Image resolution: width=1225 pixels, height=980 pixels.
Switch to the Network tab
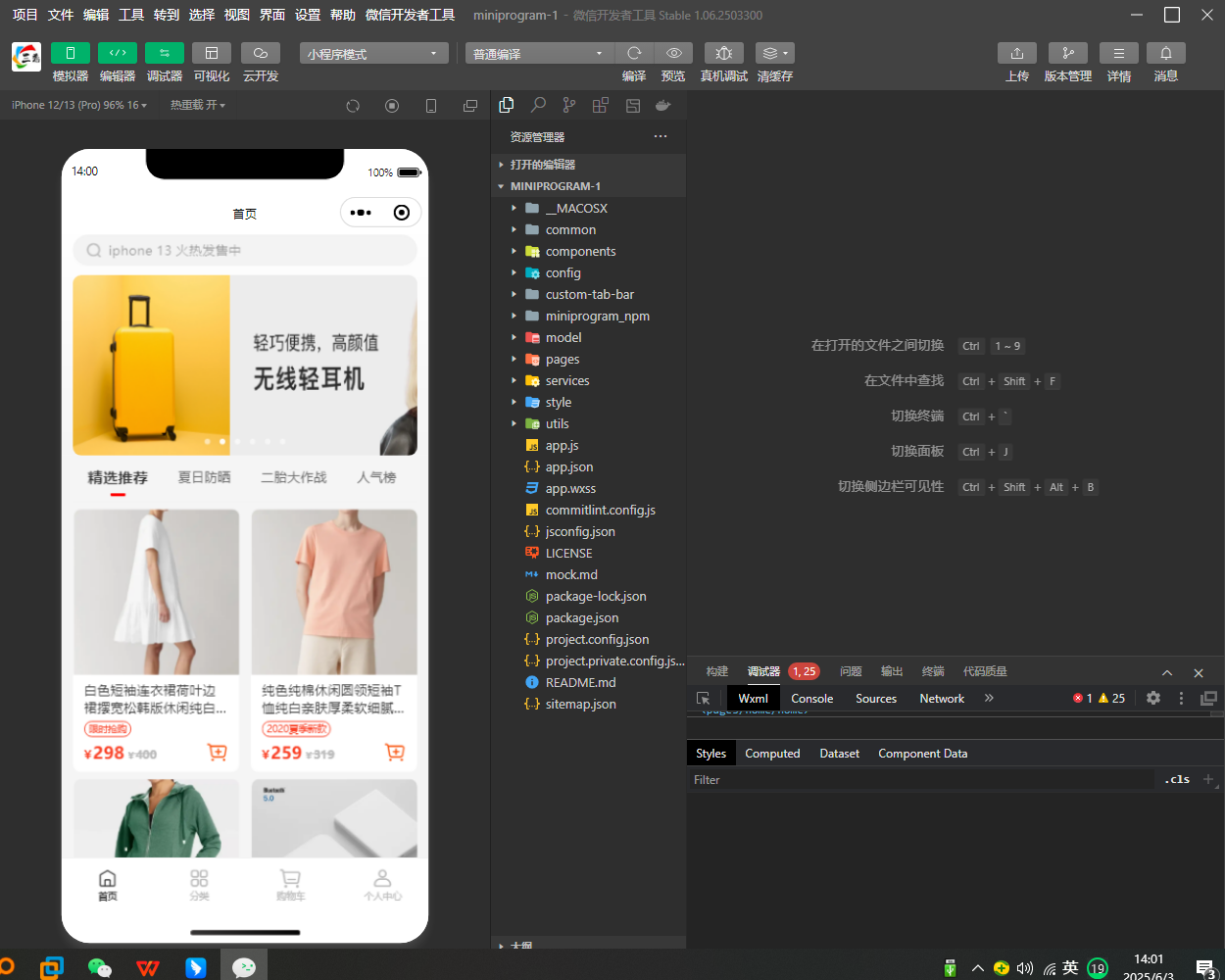942,699
